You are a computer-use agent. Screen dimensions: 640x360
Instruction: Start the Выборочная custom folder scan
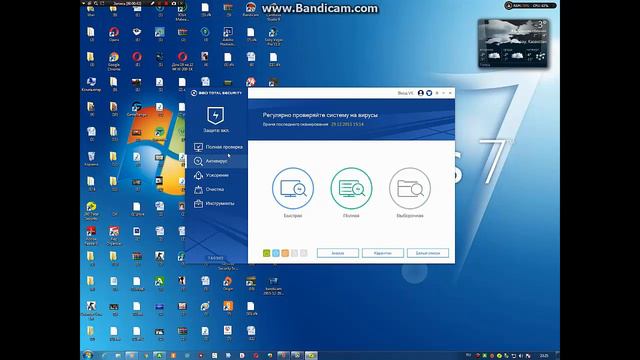[410, 188]
